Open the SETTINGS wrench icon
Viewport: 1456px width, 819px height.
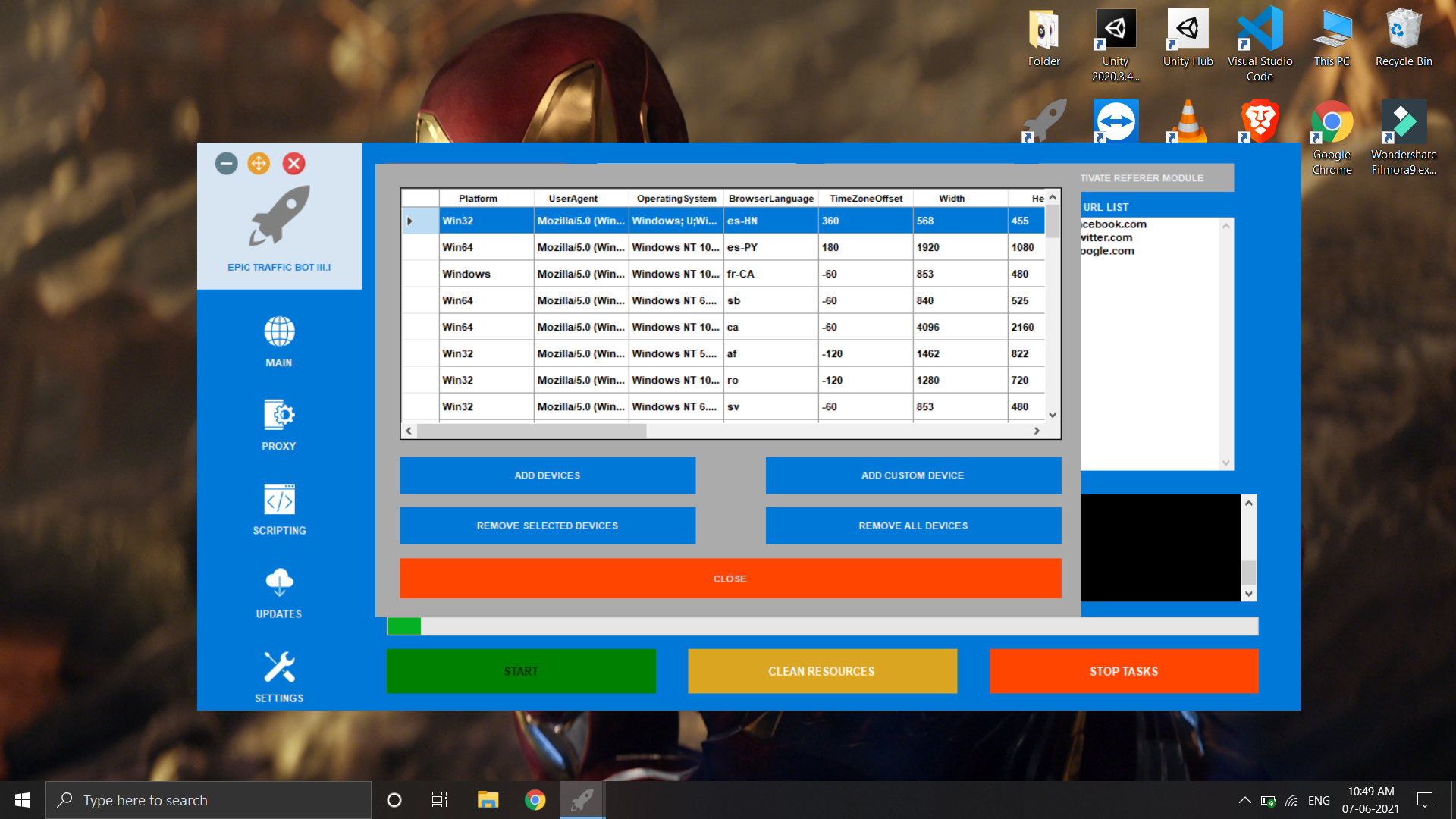[x=279, y=667]
